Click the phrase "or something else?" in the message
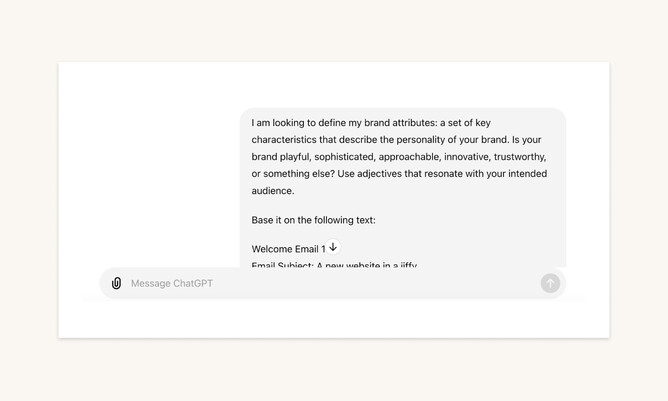This screenshot has width=668, height=401. [292, 174]
